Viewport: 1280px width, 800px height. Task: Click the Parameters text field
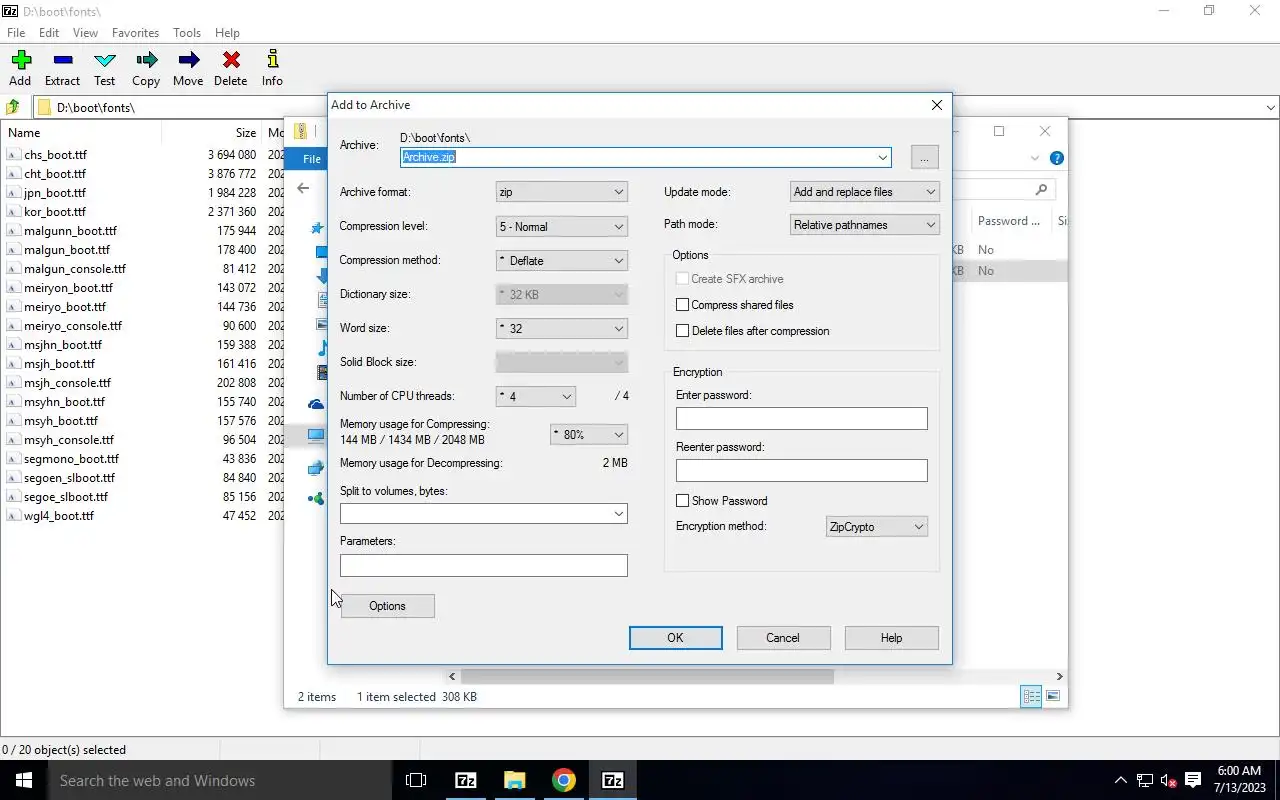click(484, 566)
